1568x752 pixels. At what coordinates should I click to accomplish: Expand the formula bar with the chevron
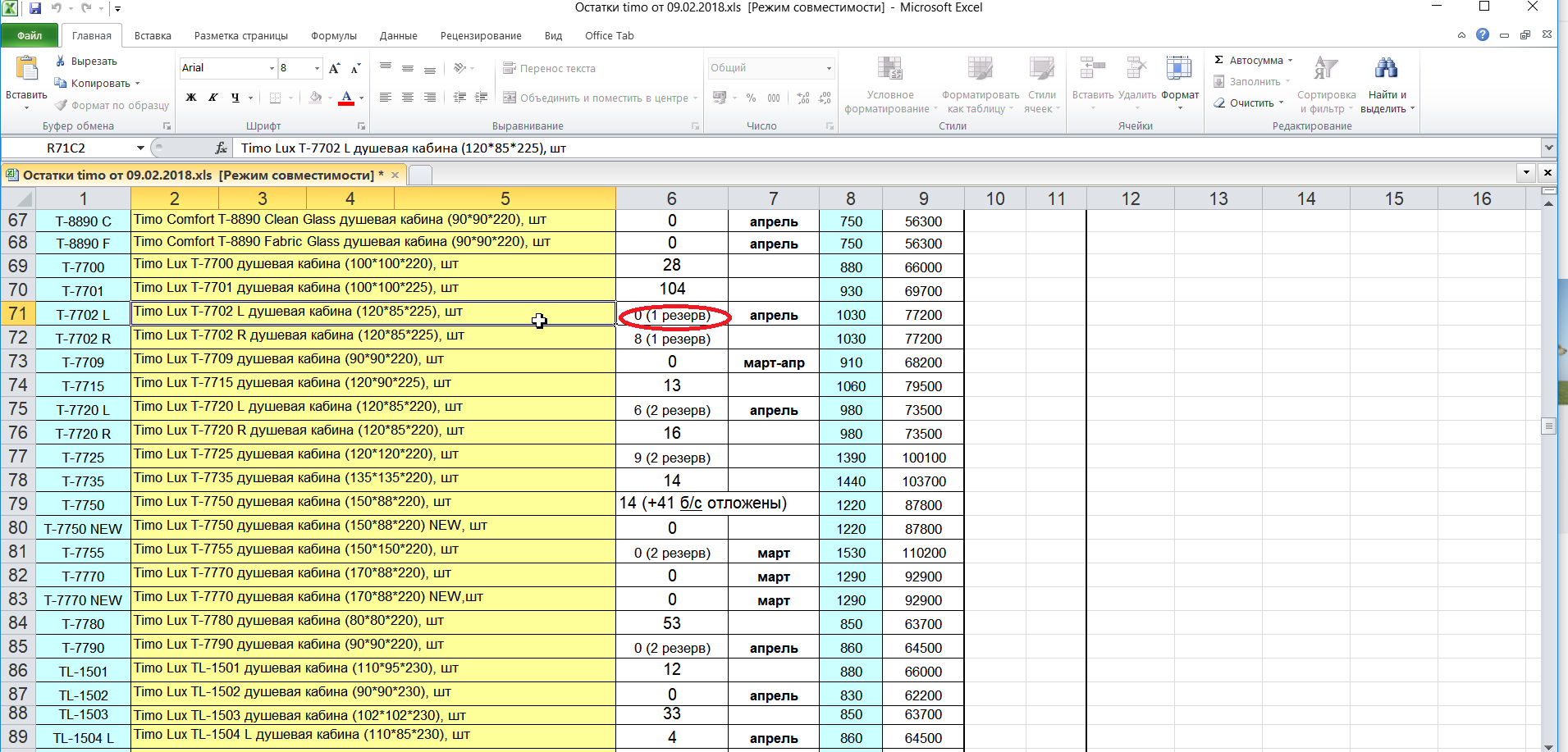coord(1548,148)
